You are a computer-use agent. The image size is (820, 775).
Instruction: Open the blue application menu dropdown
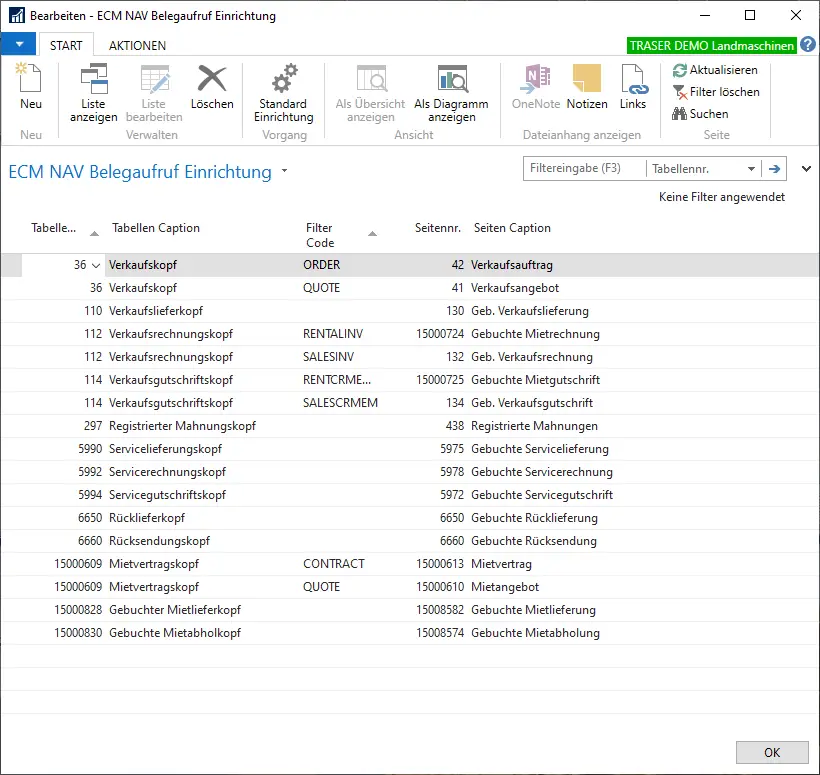tap(18, 45)
